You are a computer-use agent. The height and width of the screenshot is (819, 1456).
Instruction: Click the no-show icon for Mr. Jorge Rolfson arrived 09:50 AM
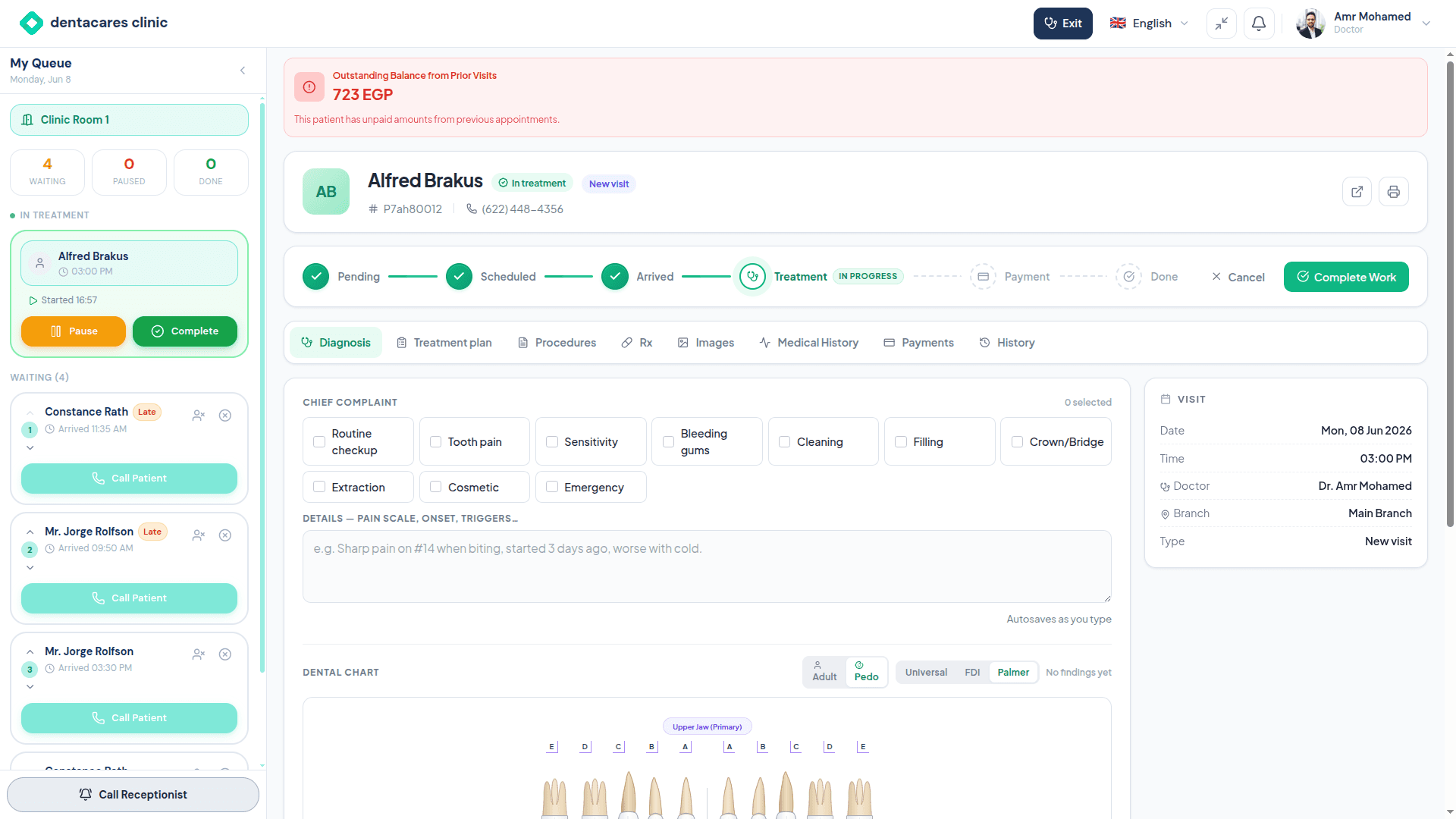pos(199,535)
